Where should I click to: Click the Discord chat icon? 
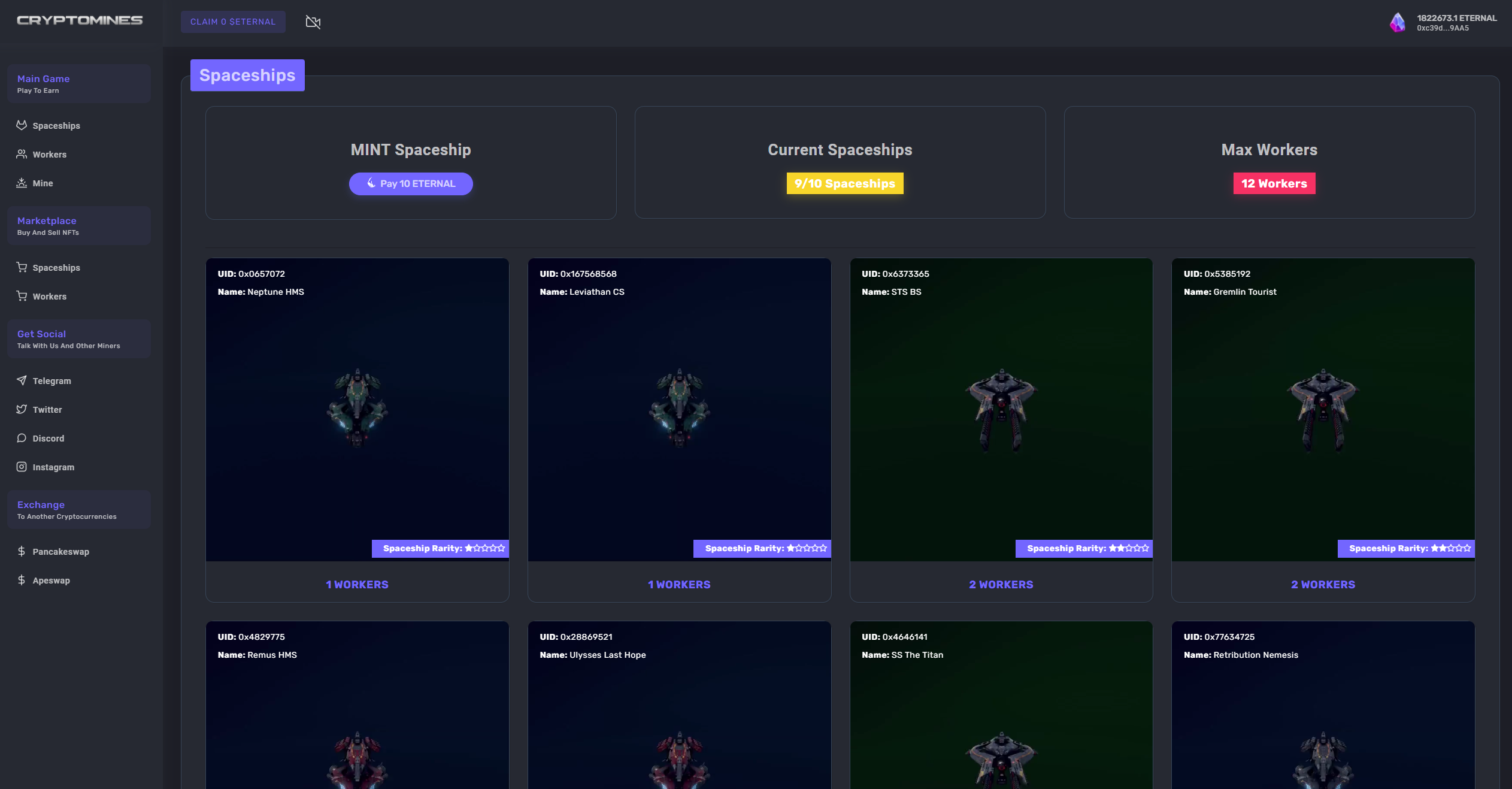click(x=22, y=438)
